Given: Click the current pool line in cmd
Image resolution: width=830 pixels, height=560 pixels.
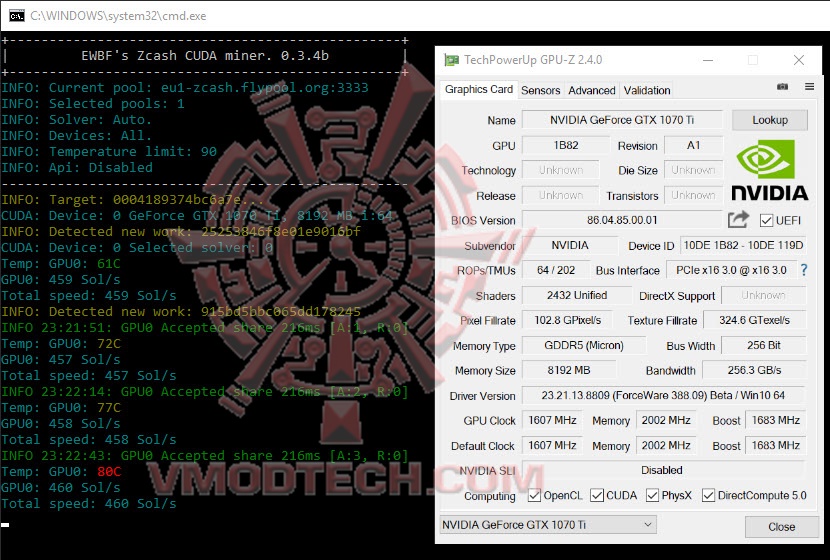Looking at the screenshot, I should click(185, 88).
